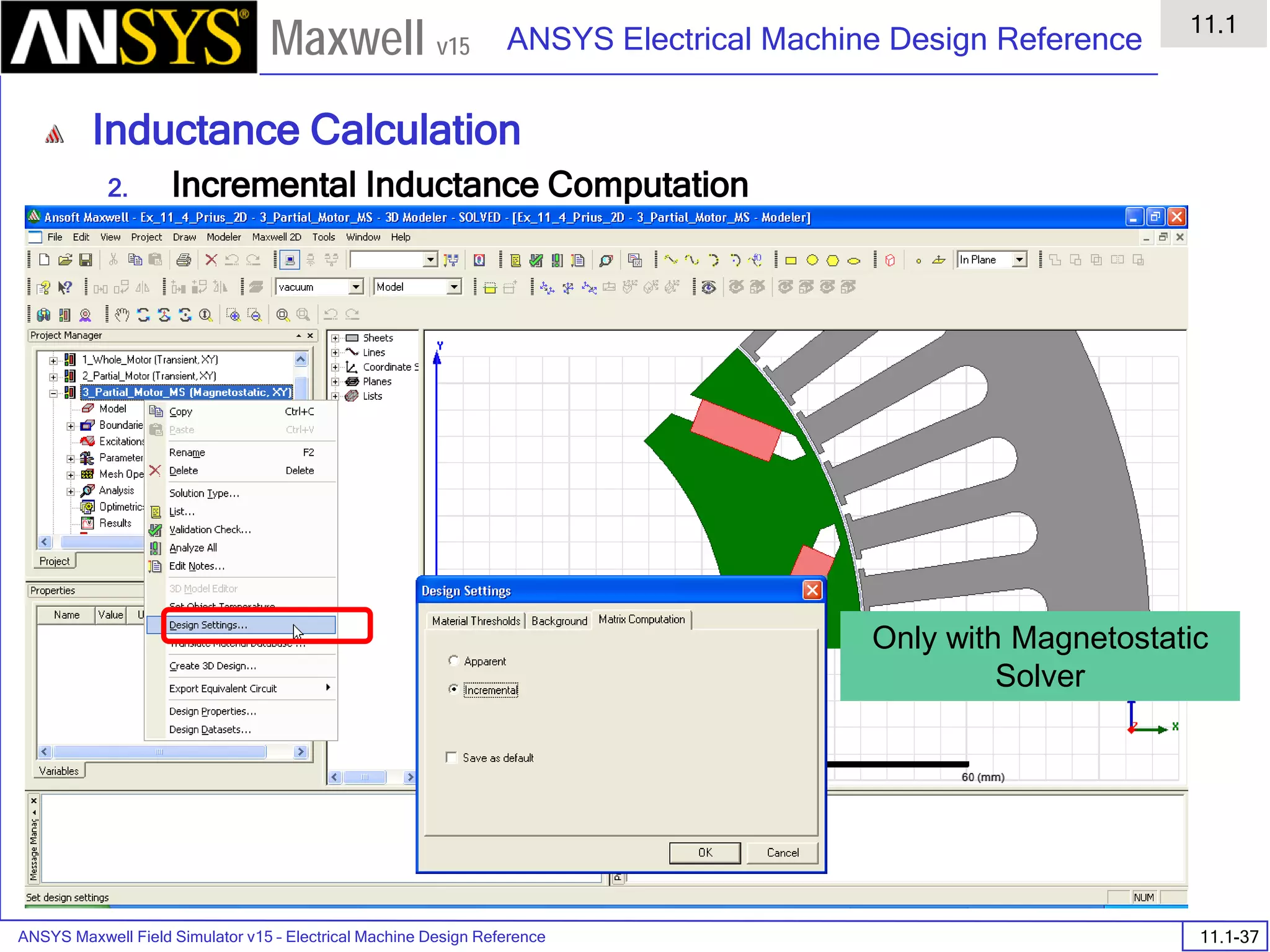Click the Variables tab in Properties
This screenshot has width=1270, height=952.
coord(59,771)
